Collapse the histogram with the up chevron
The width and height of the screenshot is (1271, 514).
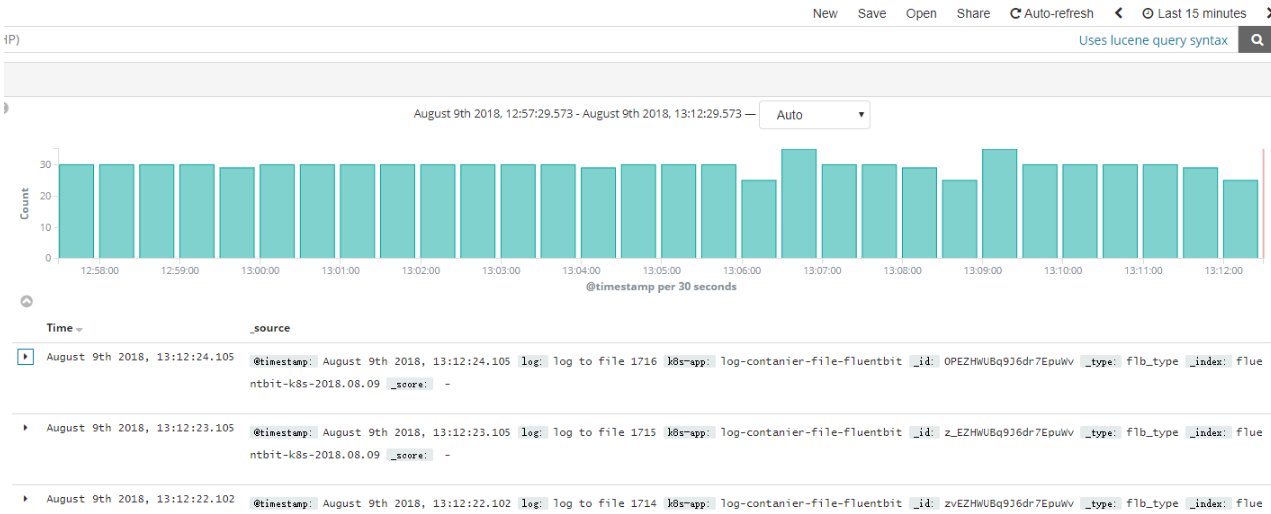(27, 301)
